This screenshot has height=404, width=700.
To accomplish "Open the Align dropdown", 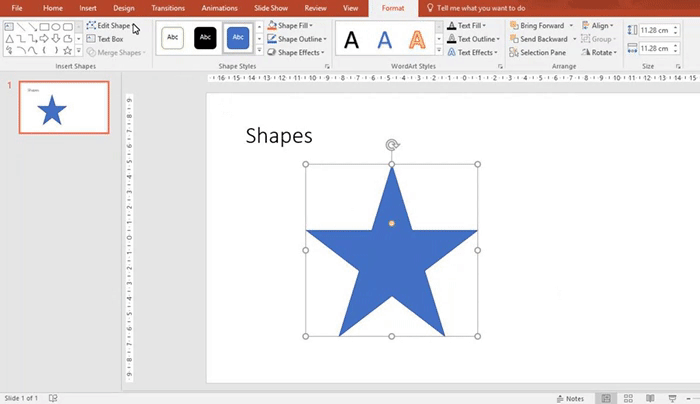I will pyautogui.click(x=598, y=26).
